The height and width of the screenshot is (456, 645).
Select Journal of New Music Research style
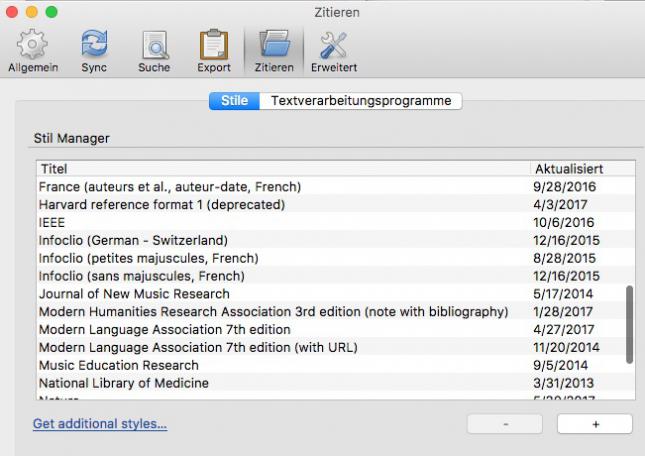tap(134, 294)
